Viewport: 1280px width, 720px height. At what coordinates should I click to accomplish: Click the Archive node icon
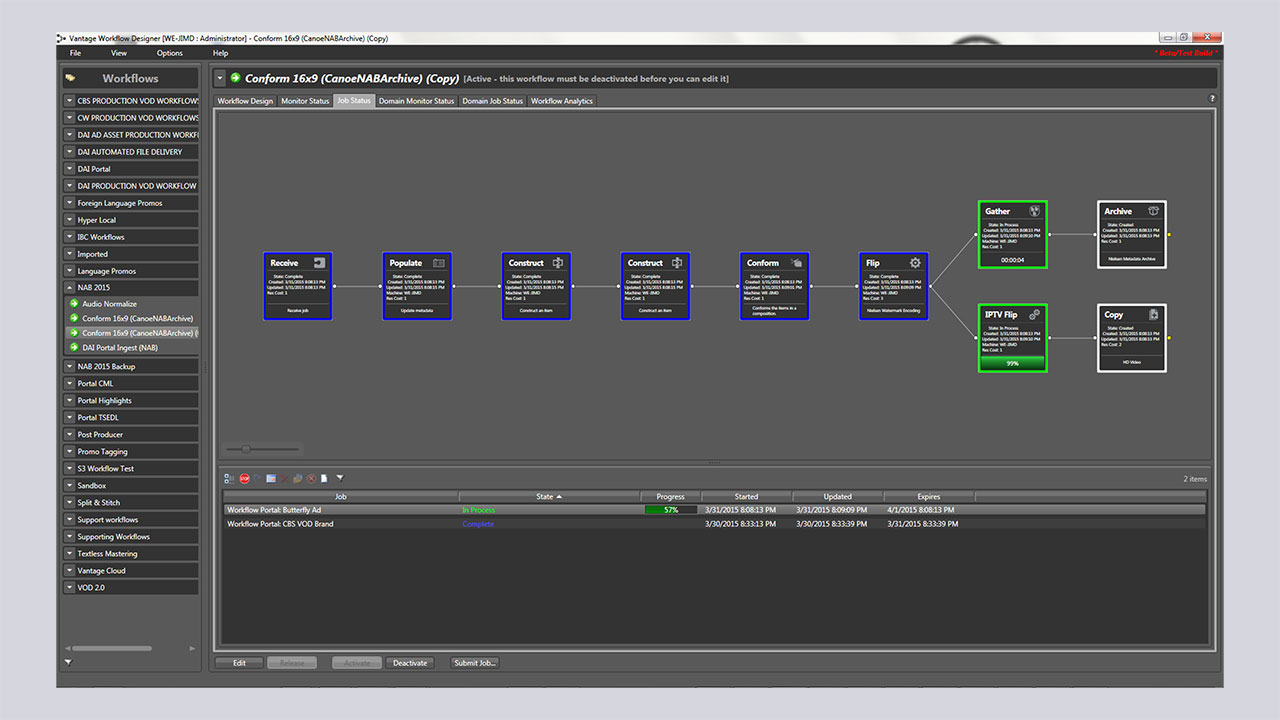1153,211
